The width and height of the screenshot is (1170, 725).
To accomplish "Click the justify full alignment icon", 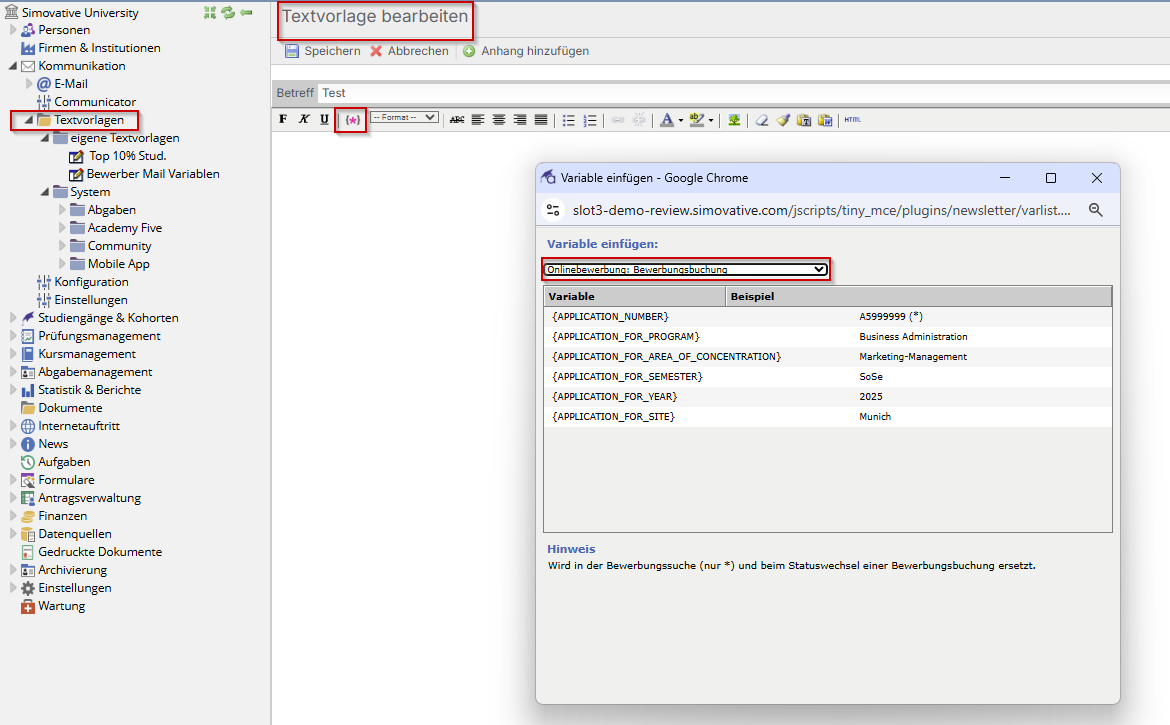I will click(541, 120).
